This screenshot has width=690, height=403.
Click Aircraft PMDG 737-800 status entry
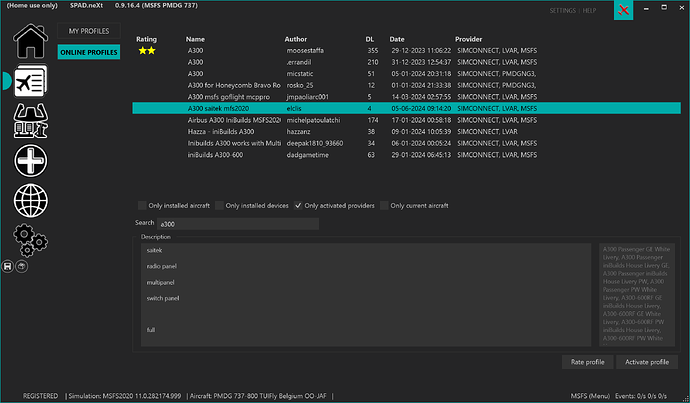(258, 396)
